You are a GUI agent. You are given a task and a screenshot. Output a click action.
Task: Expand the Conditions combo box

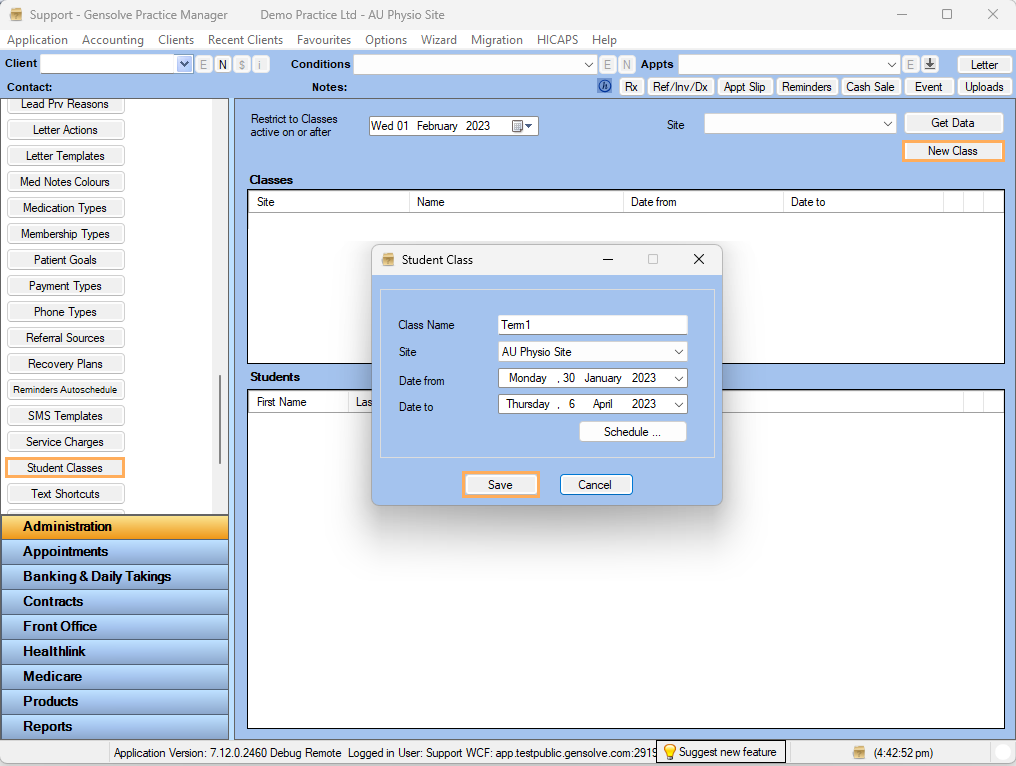tap(588, 64)
